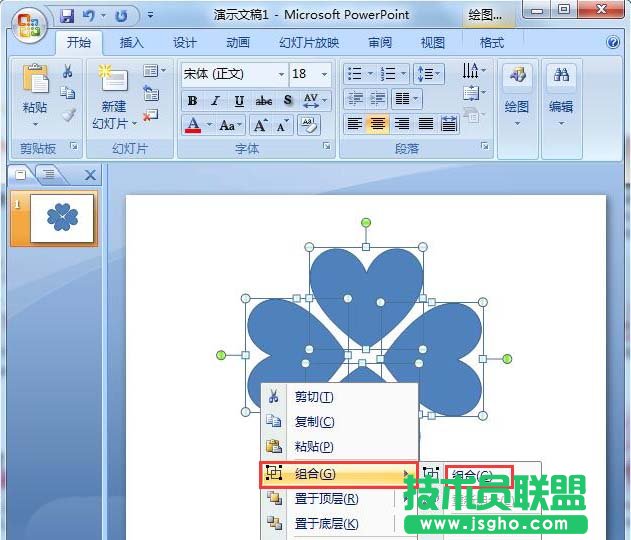The width and height of the screenshot is (631, 540).
Task: Choose 复制(C) from context menu
Action: click(x=339, y=422)
